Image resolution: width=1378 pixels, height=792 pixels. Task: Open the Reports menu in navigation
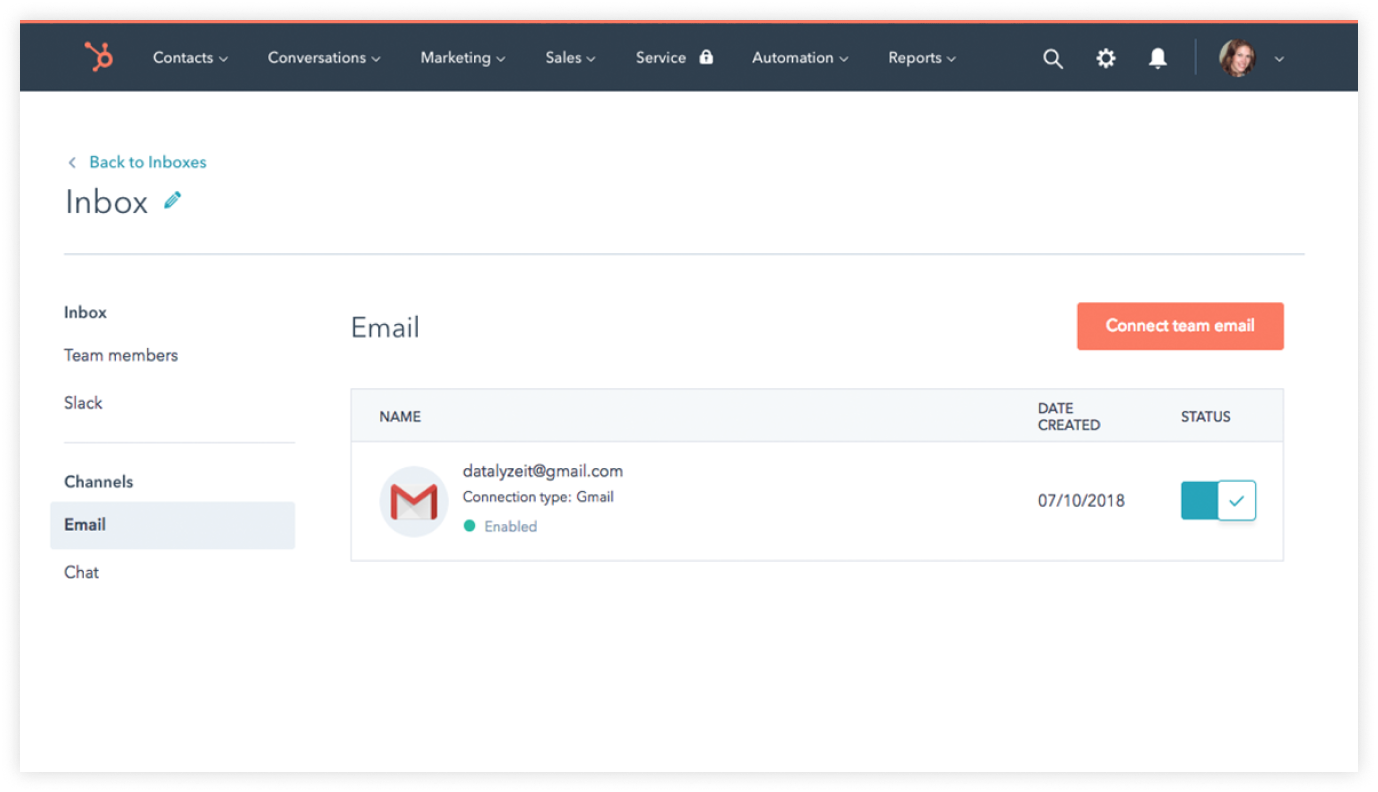click(921, 58)
